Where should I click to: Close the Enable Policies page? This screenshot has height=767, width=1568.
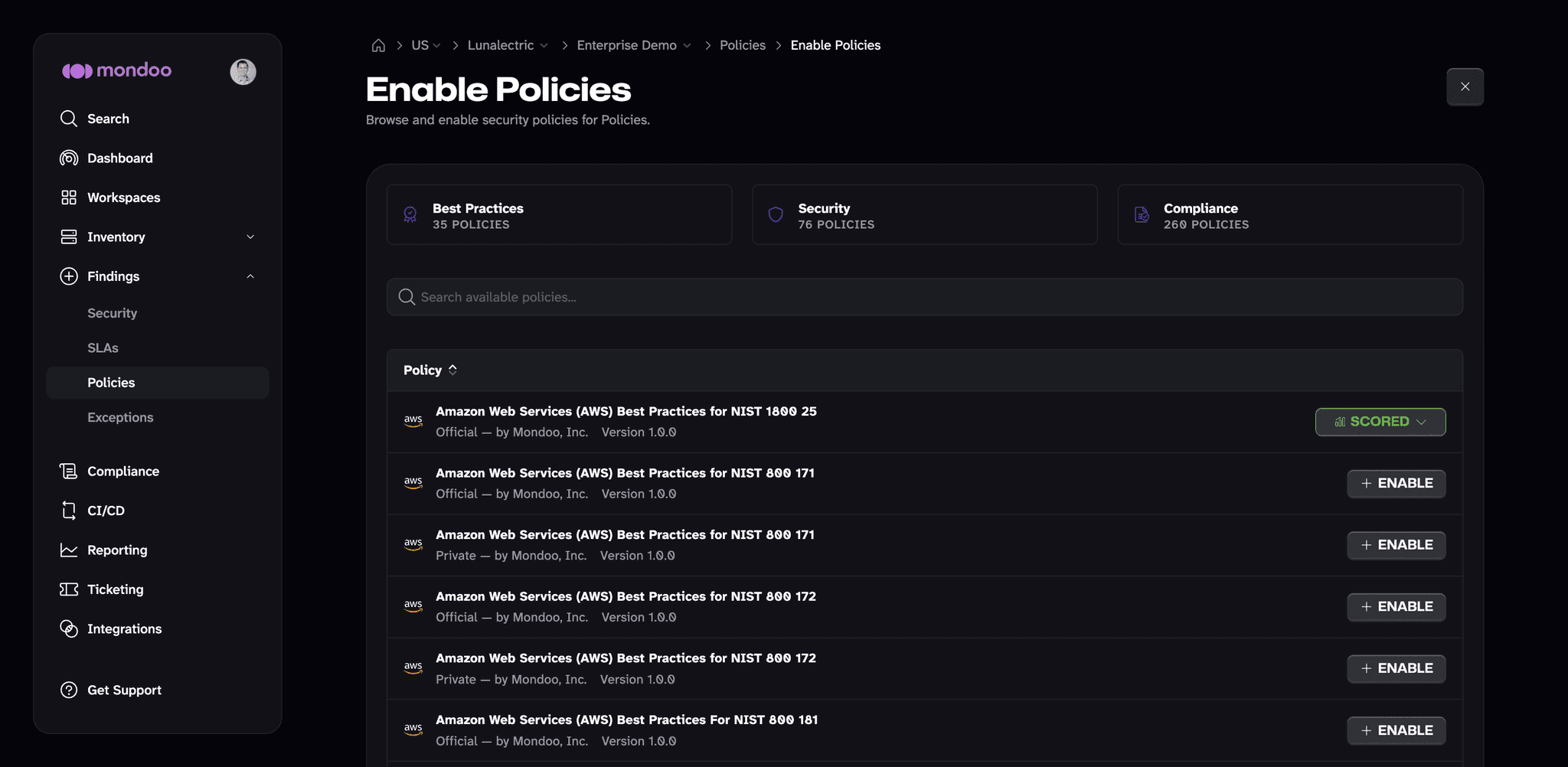pyautogui.click(x=1465, y=86)
